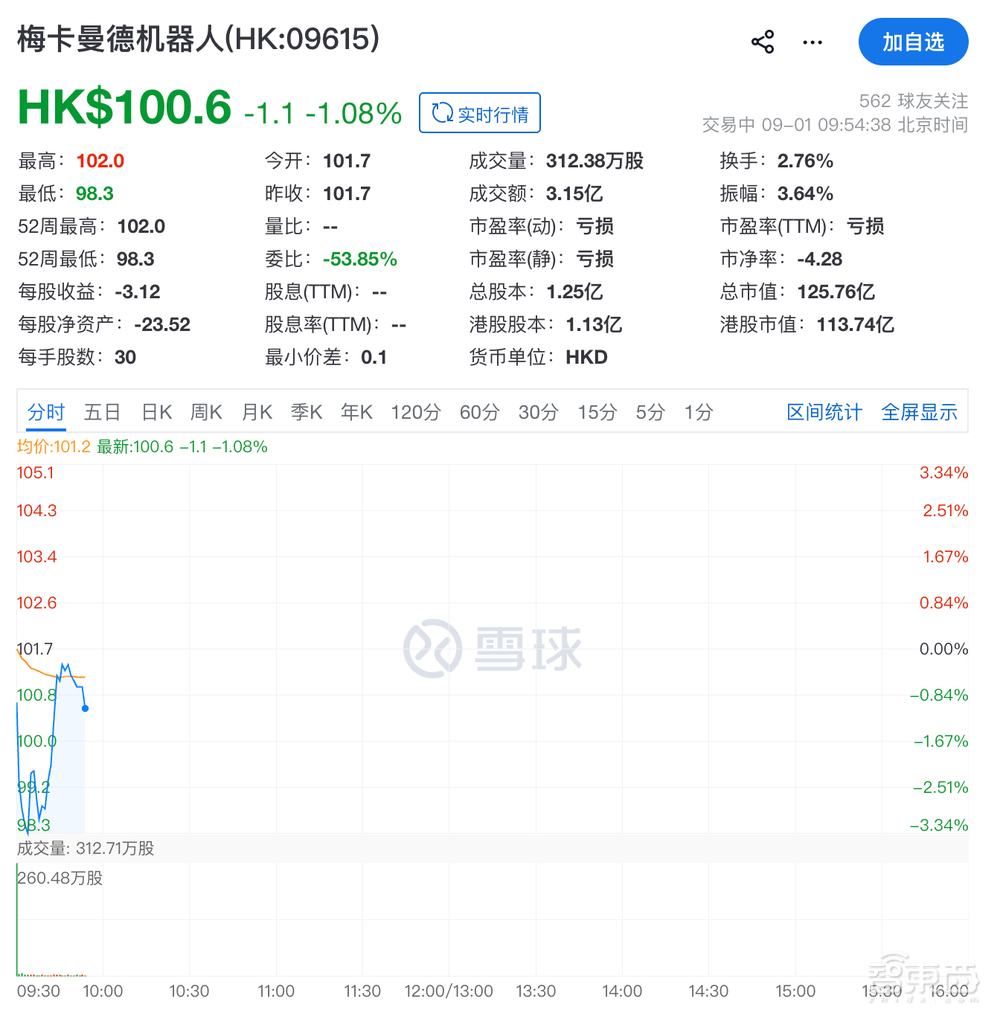Click the 10:00 time axis label
The image size is (1000, 1022).
103,991
